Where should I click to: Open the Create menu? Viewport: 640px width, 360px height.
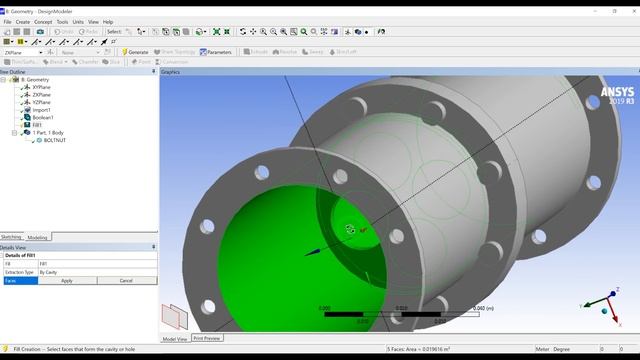pyautogui.click(x=23, y=22)
